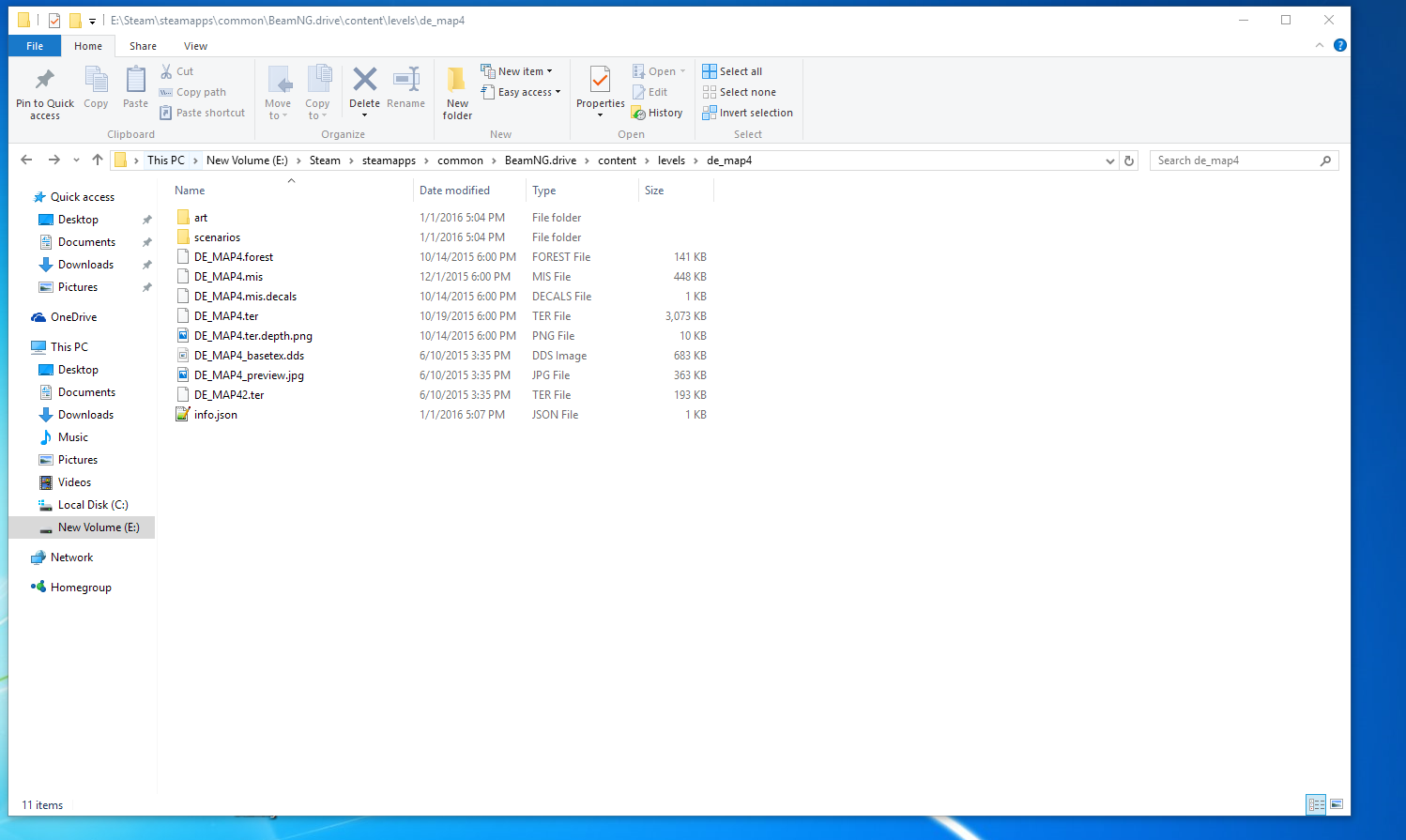This screenshot has width=1406, height=840.
Task: Click the search magnifier icon
Action: pos(1325,160)
